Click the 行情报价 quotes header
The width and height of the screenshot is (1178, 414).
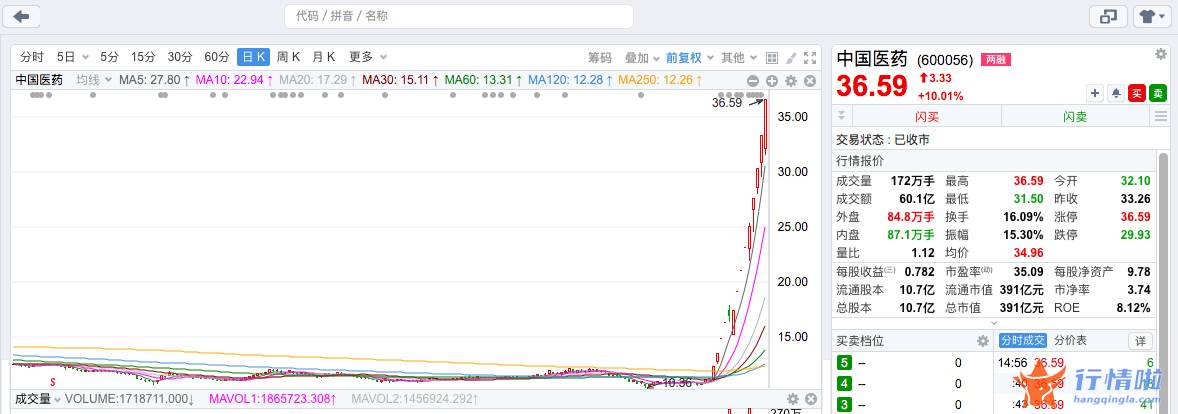click(860, 161)
